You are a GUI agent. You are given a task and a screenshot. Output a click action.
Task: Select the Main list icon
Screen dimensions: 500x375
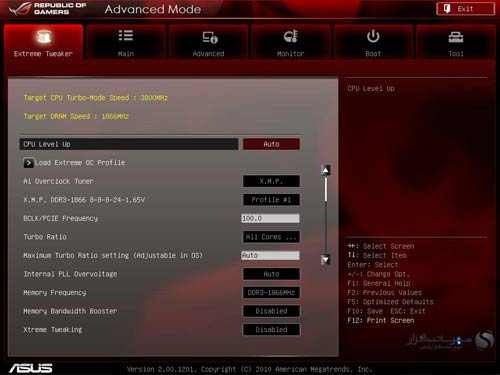point(126,36)
